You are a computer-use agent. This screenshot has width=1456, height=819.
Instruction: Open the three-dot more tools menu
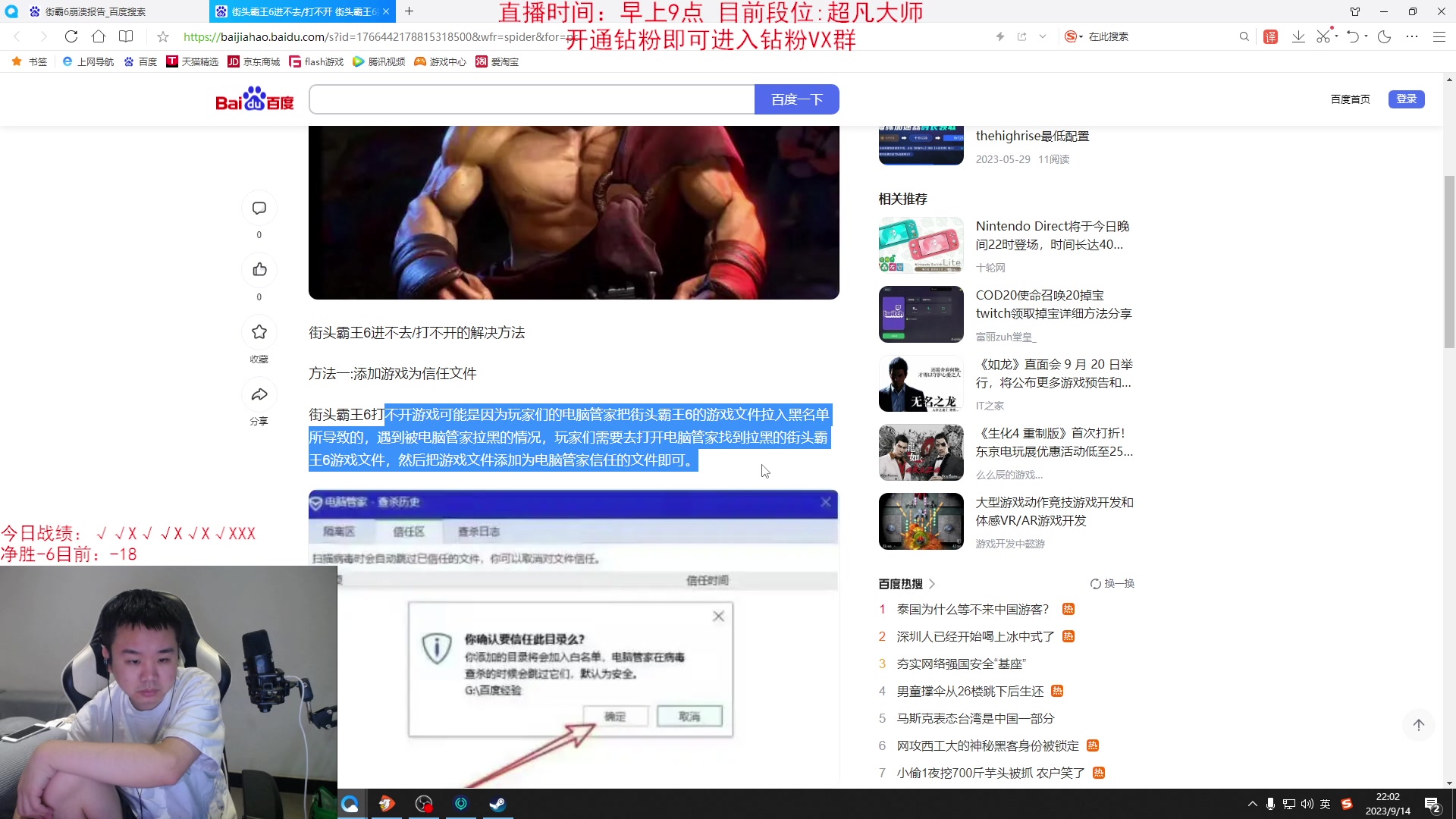pyautogui.click(x=1411, y=36)
